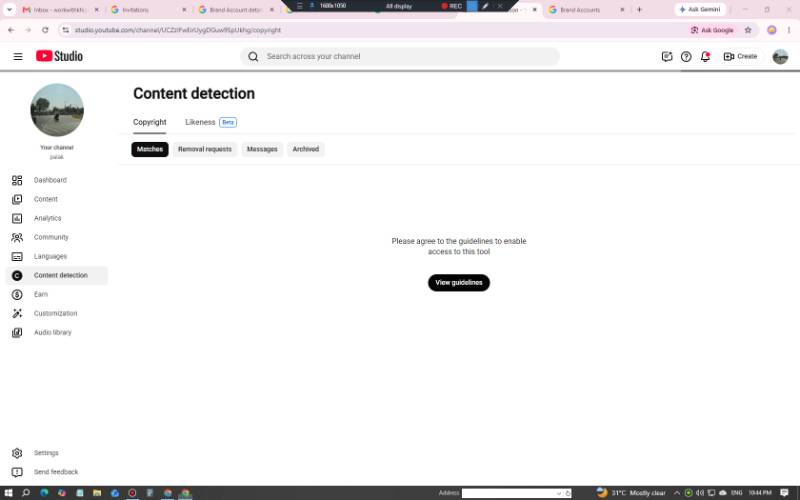Click the View guidelines button
800x500 pixels.
tap(459, 283)
